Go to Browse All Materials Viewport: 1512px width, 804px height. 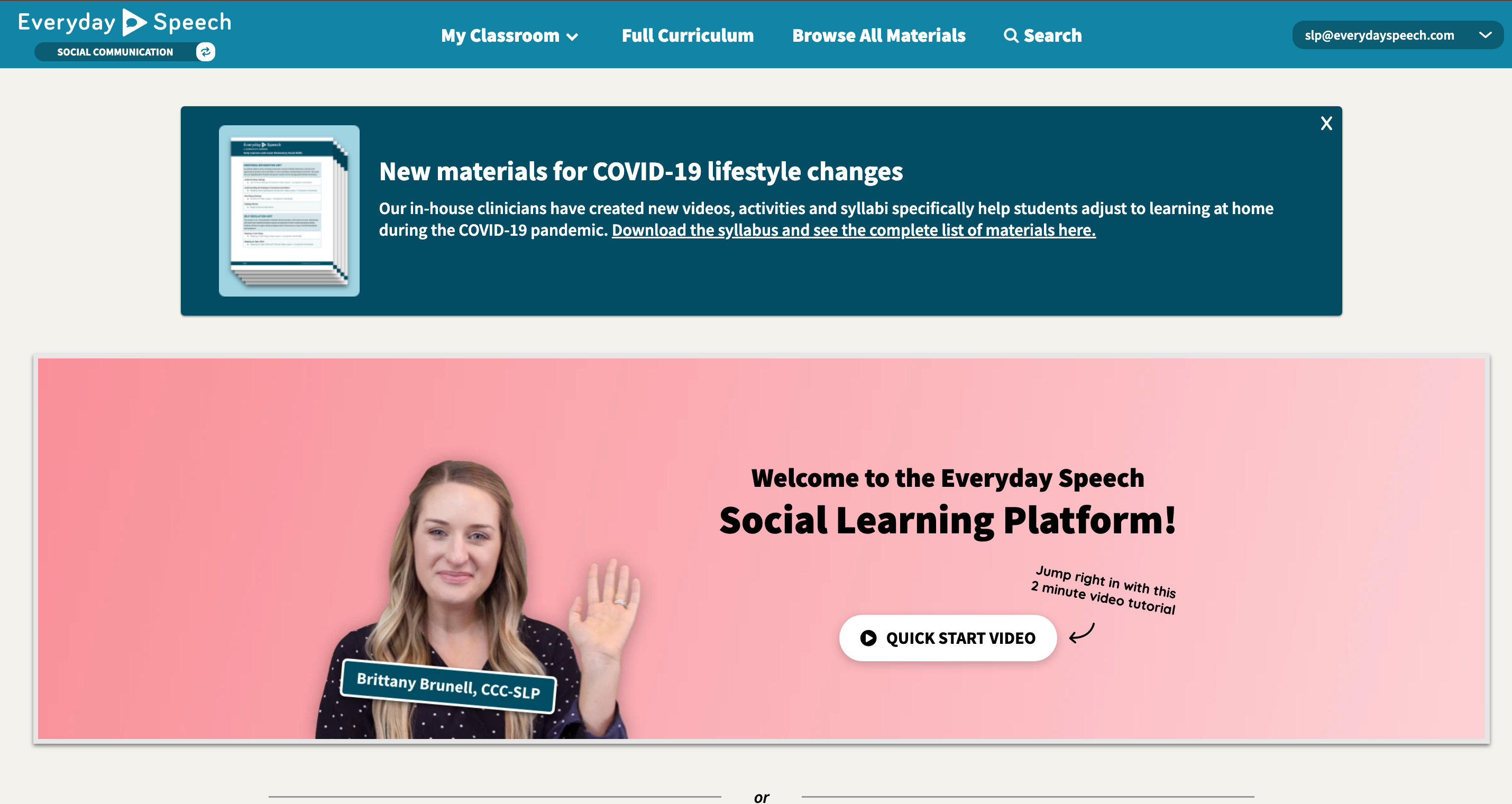point(878,35)
